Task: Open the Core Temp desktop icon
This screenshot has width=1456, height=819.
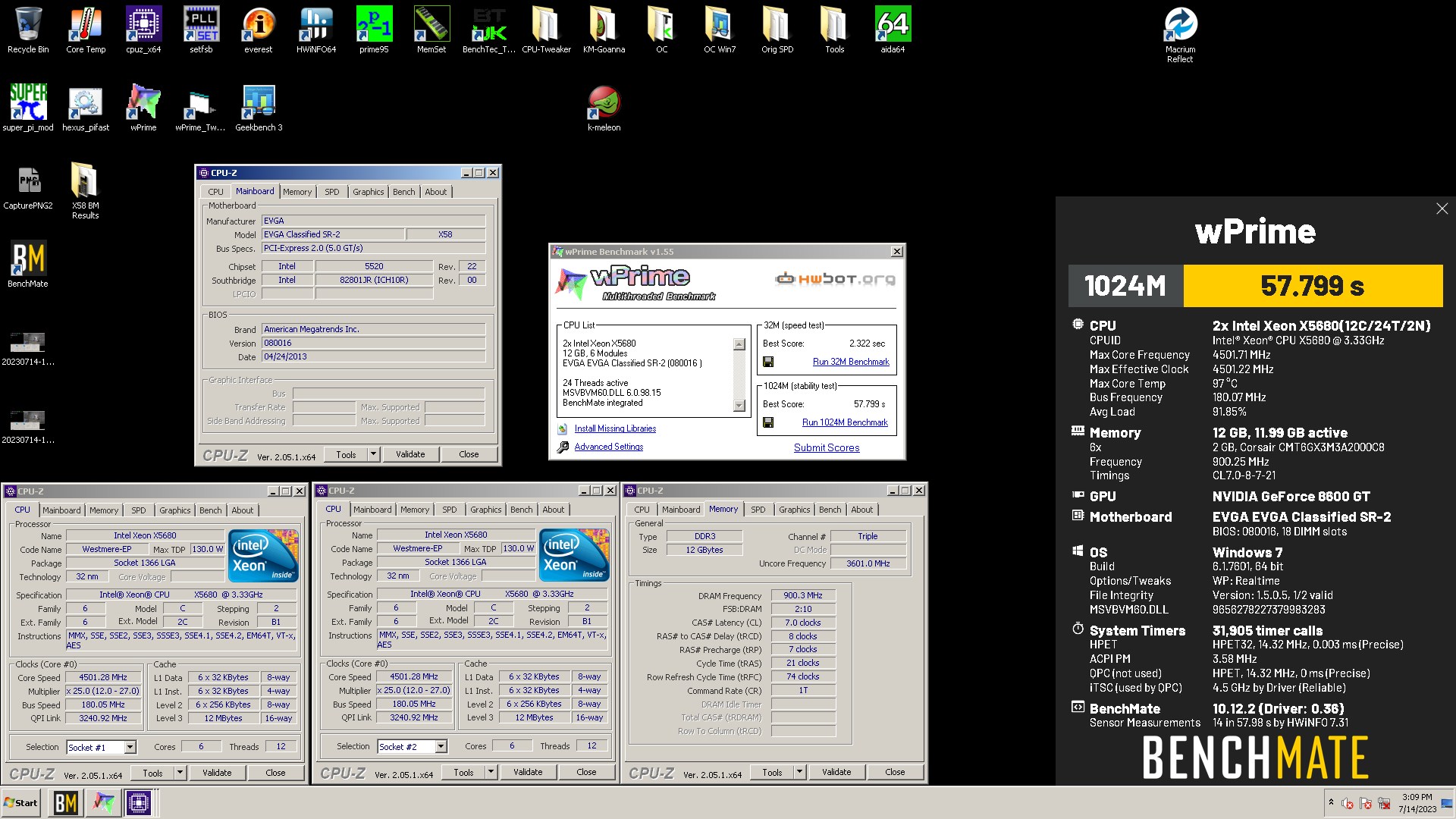Action: 86,30
